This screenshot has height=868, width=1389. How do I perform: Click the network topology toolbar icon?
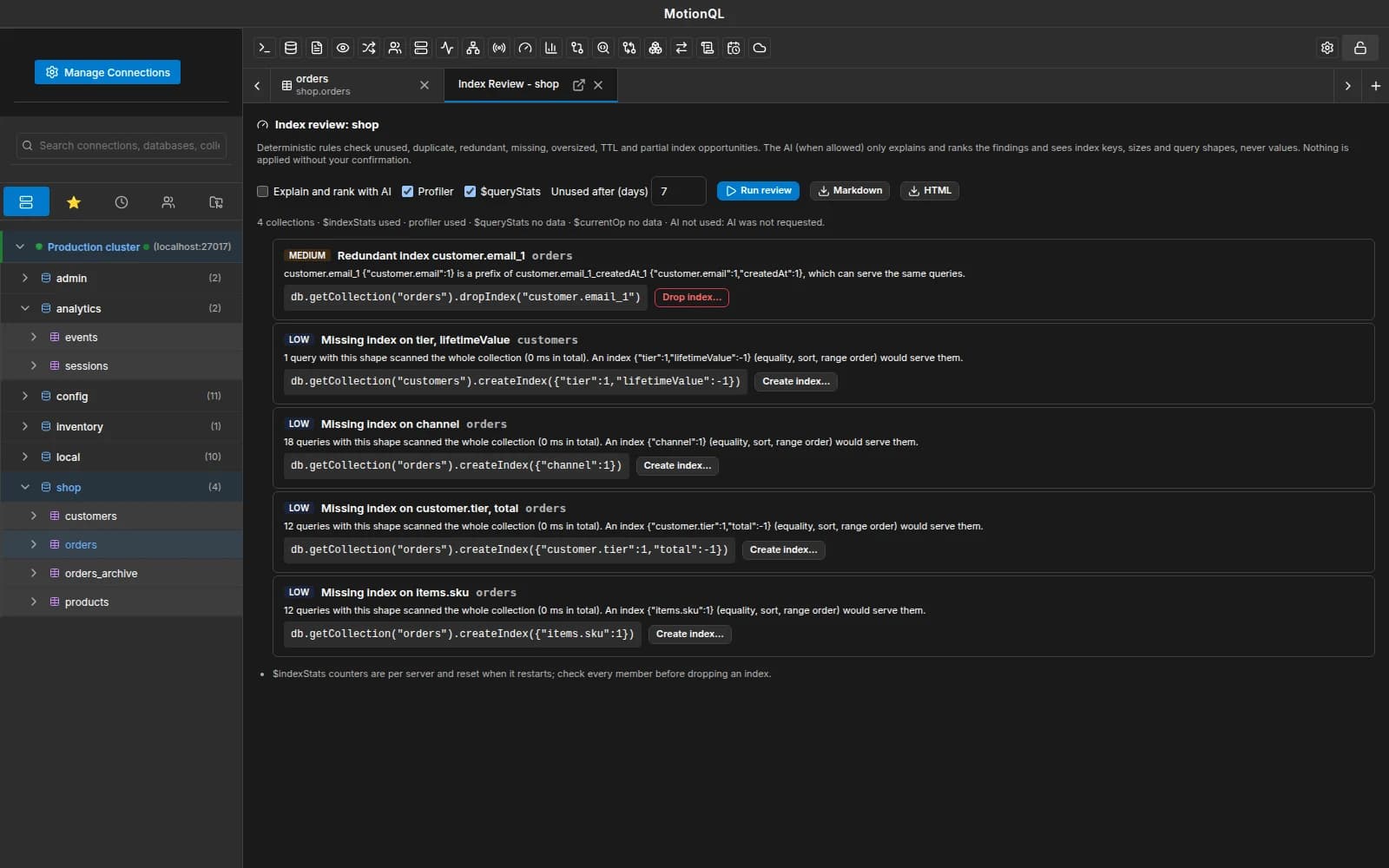[473, 48]
